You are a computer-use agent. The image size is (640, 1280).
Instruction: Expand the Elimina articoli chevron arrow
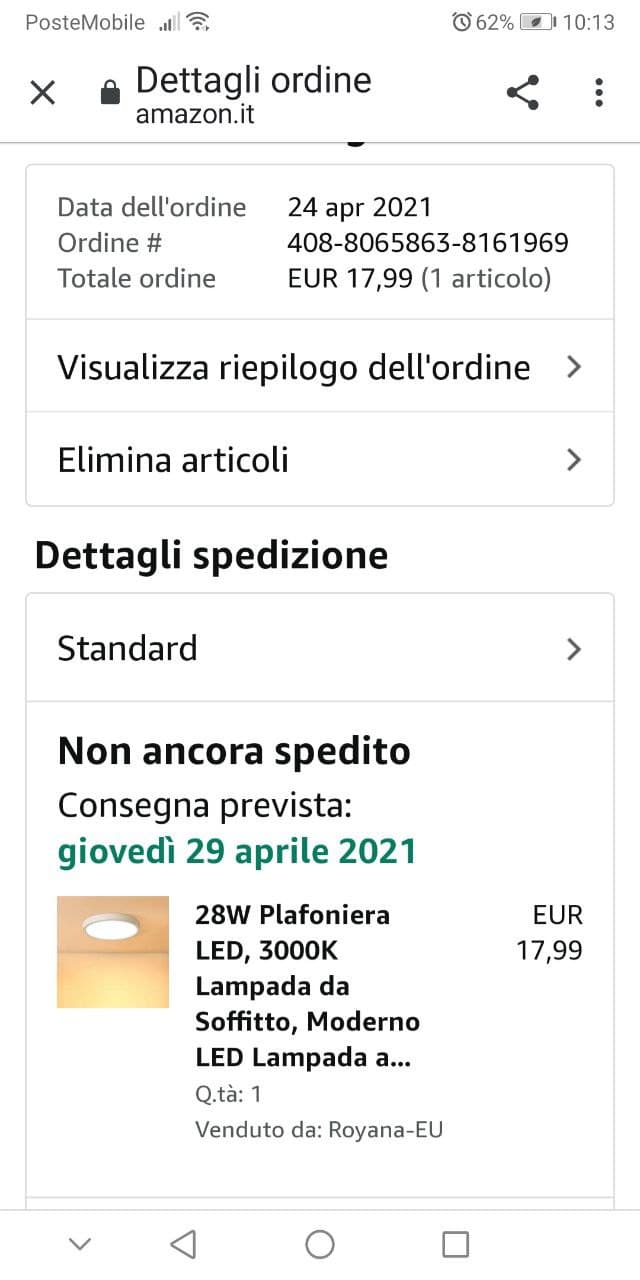point(573,460)
